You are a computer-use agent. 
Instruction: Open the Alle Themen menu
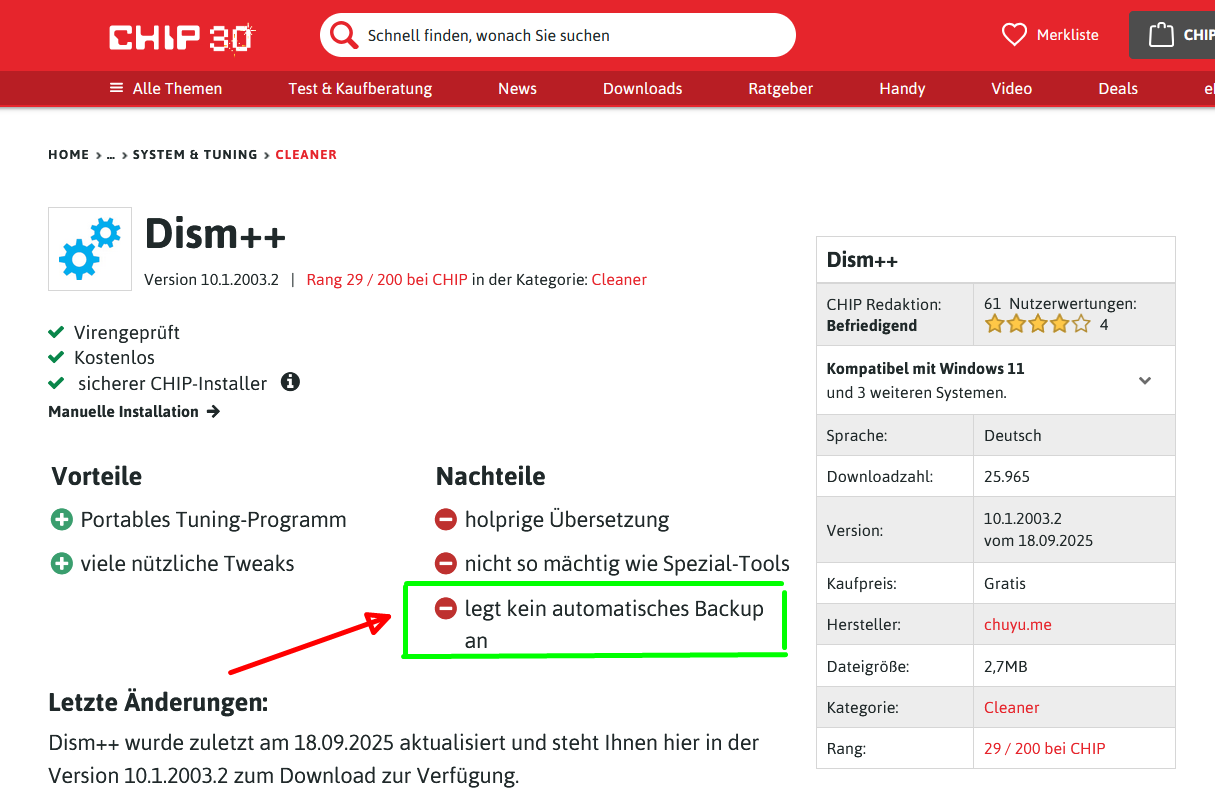click(x=166, y=88)
